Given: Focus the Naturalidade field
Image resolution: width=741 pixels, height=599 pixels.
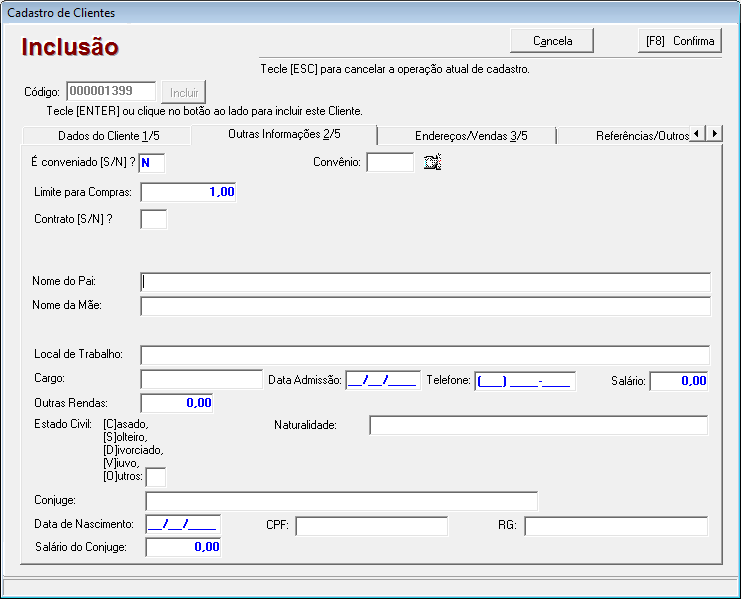Looking at the screenshot, I should [538, 426].
